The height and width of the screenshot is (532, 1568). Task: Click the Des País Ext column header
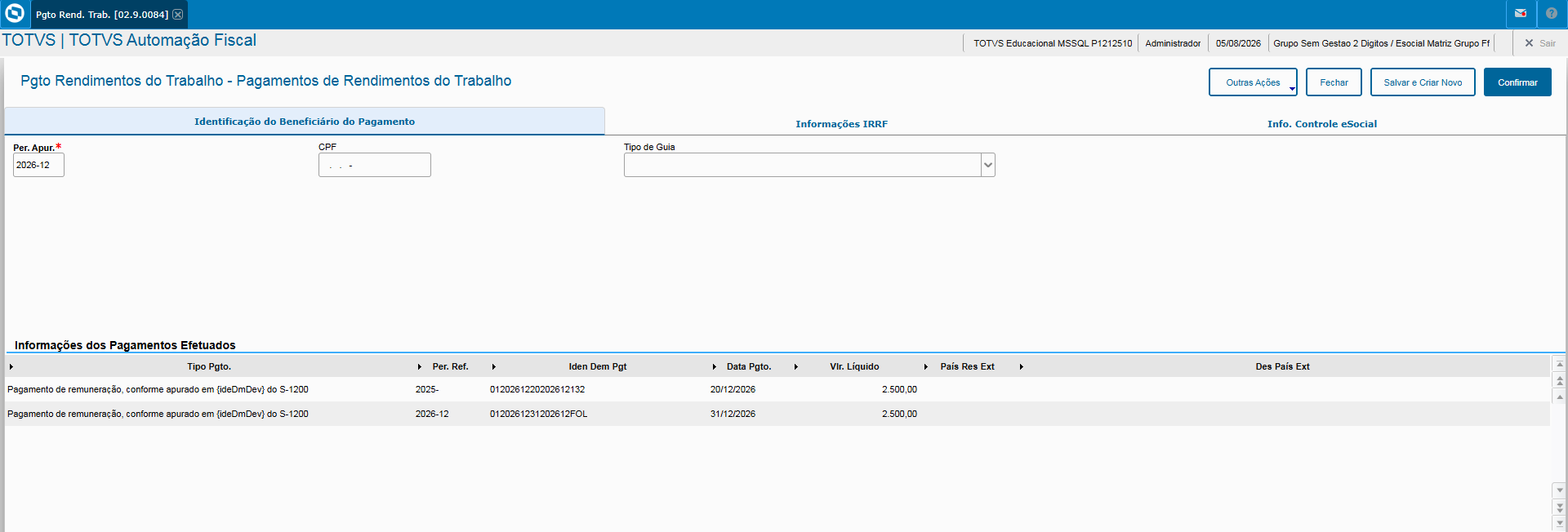(1282, 367)
